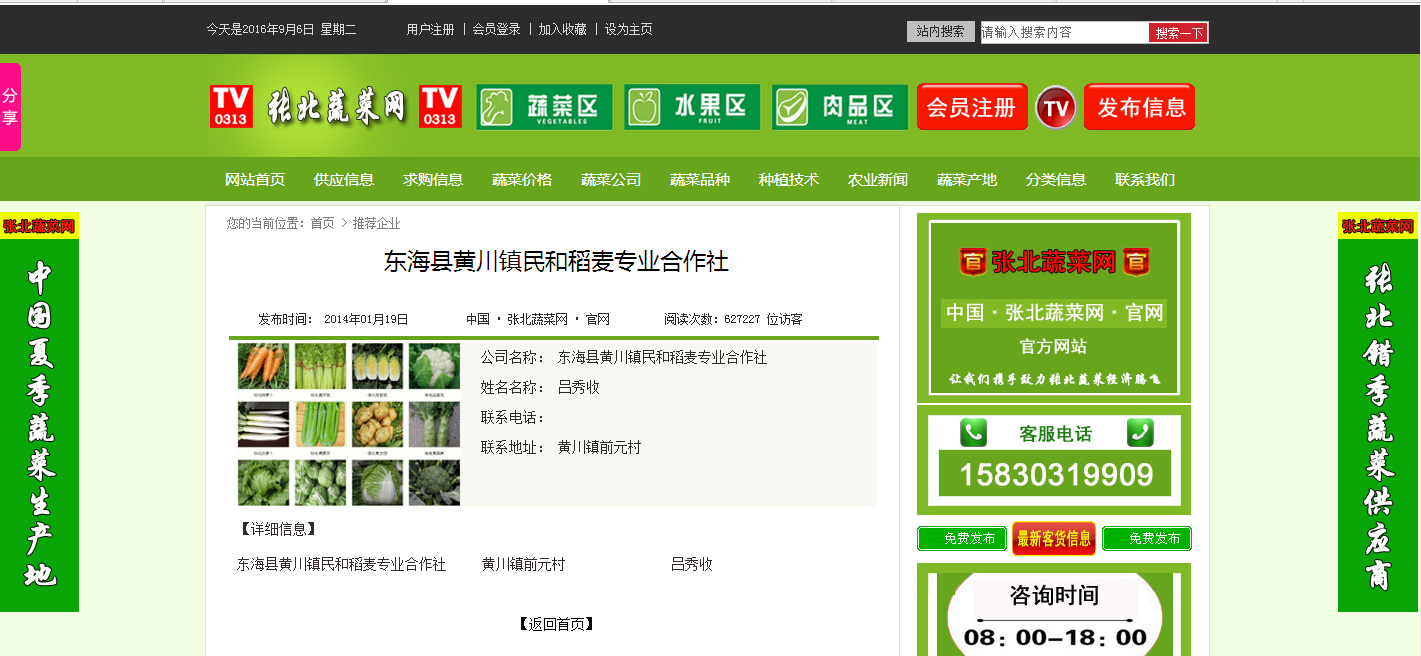Image resolution: width=1421 pixels, height=656 pixels.
Task: Click the page title 东海县黄川镇民和稻麦专业合作社
Action: [x=556, y=262]
